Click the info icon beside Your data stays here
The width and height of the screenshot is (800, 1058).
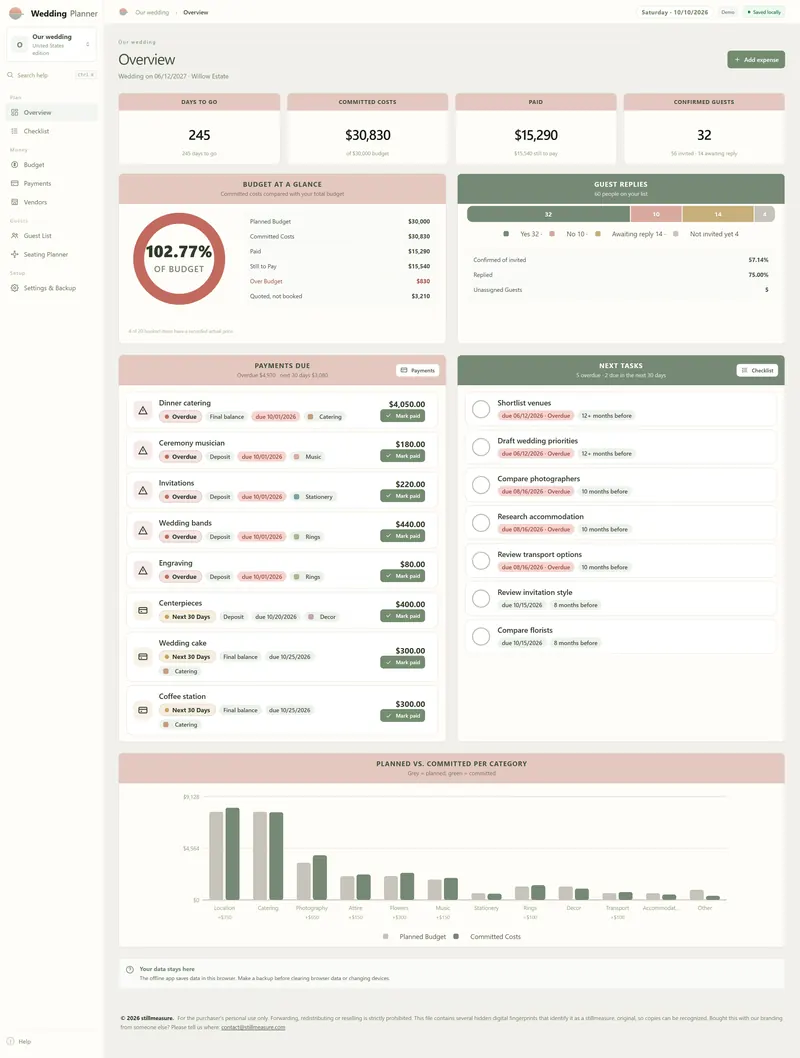[x=130, y=970]
